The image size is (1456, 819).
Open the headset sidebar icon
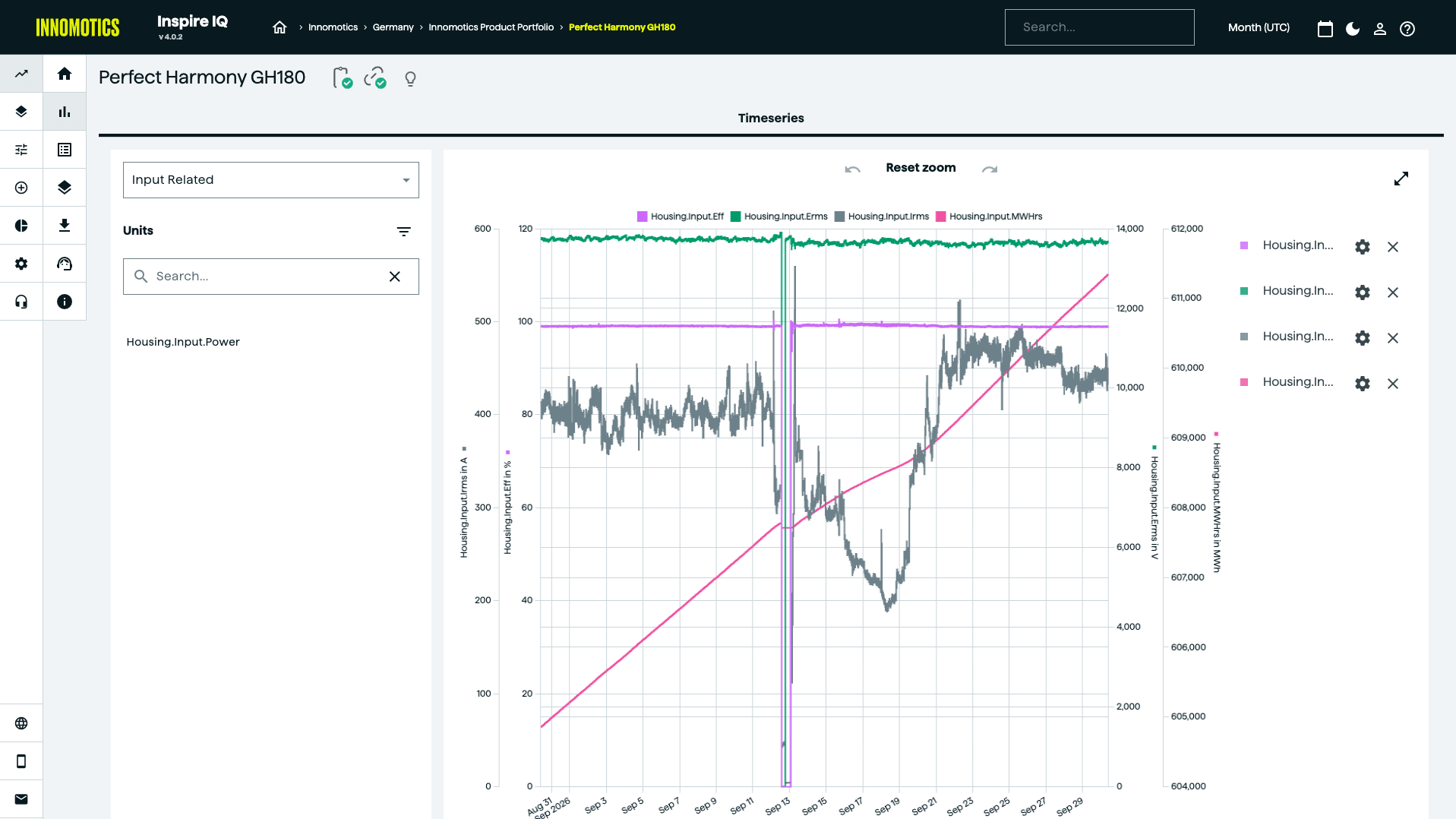click(x=21, y=302)
